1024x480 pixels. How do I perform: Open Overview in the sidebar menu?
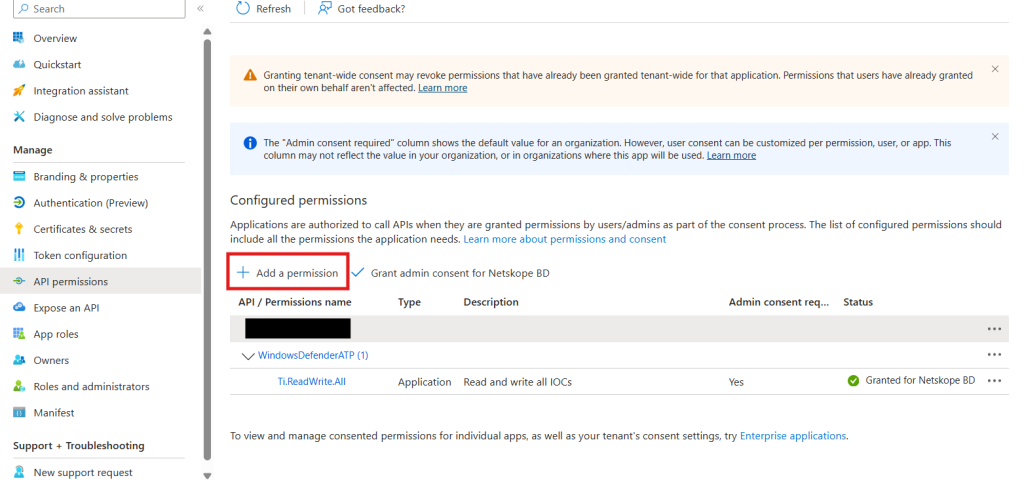pyautogui.click(x=55, y=39)
